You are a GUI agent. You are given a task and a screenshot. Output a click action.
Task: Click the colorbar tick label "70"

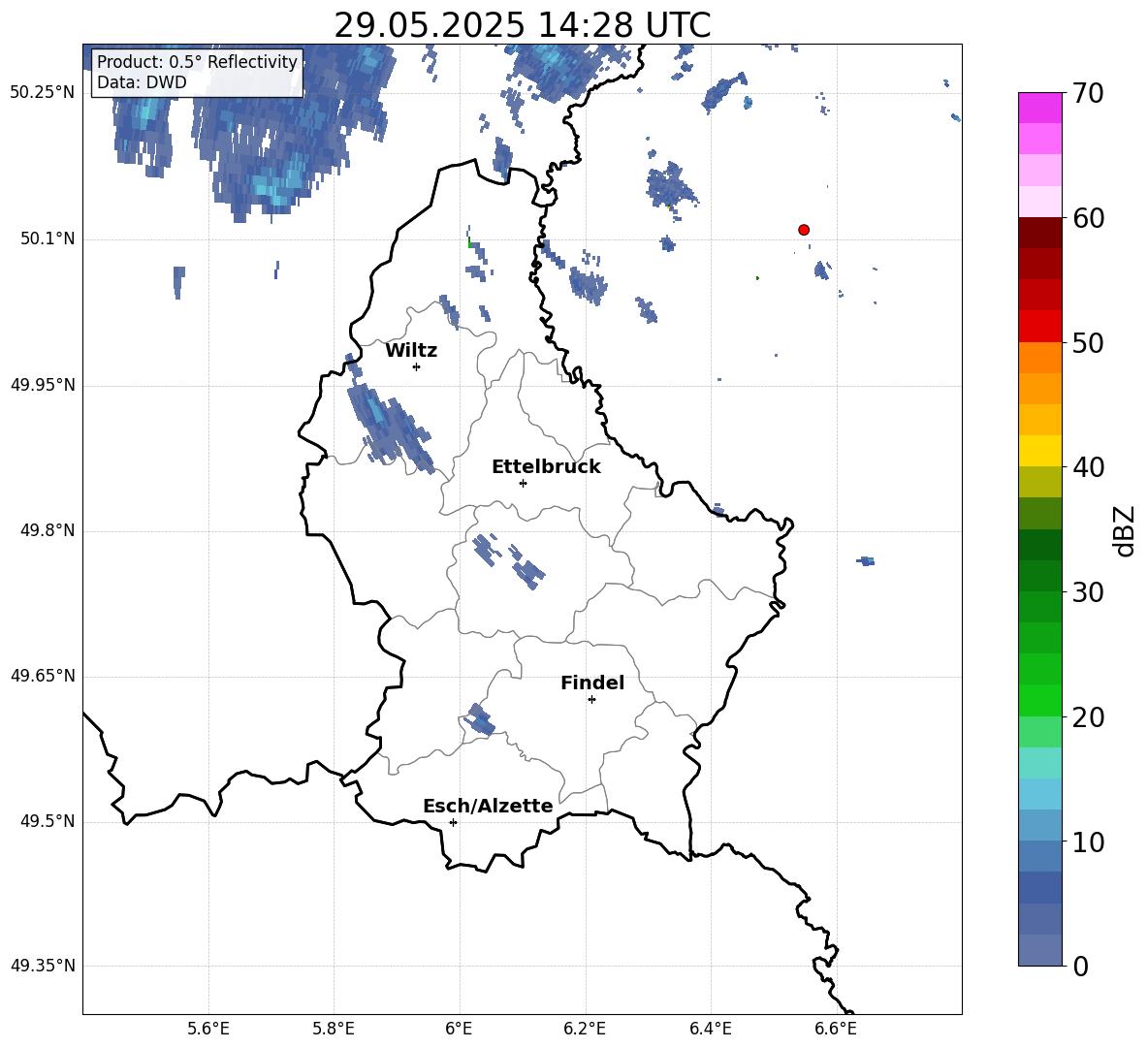(1089, 93)
